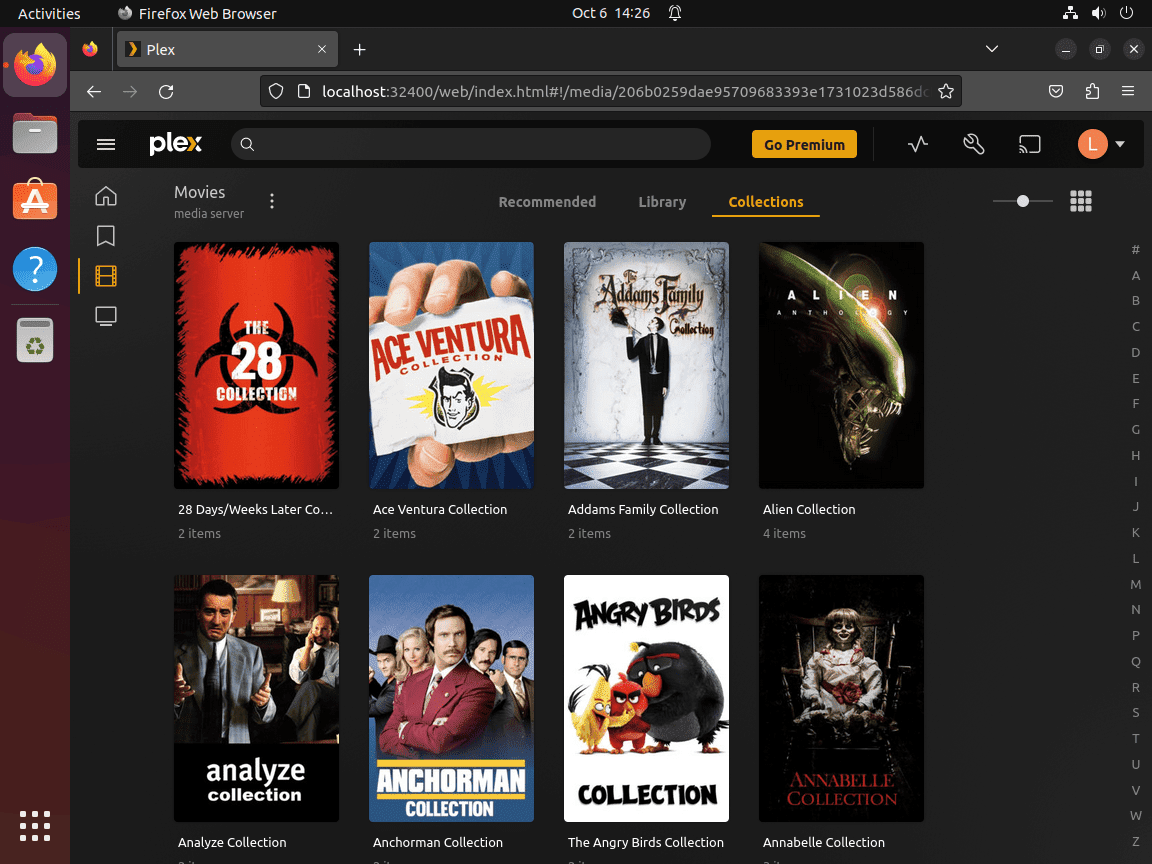Go to Plex home via the house icon

click(x=105, y=196)
